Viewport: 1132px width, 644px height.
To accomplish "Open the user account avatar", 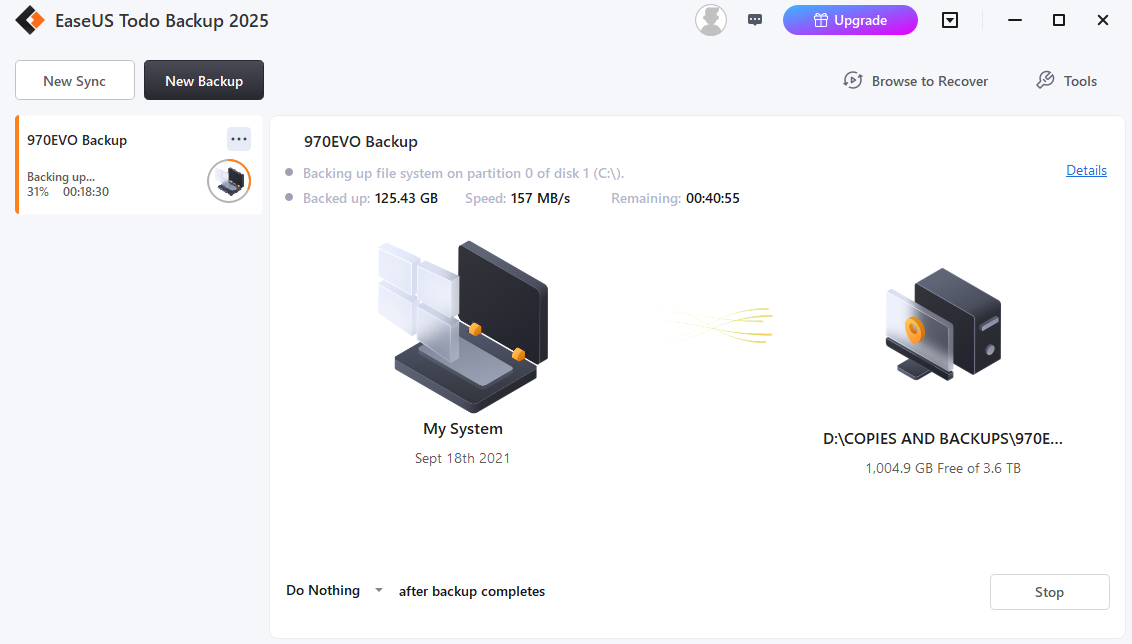I will pos(711,20).
